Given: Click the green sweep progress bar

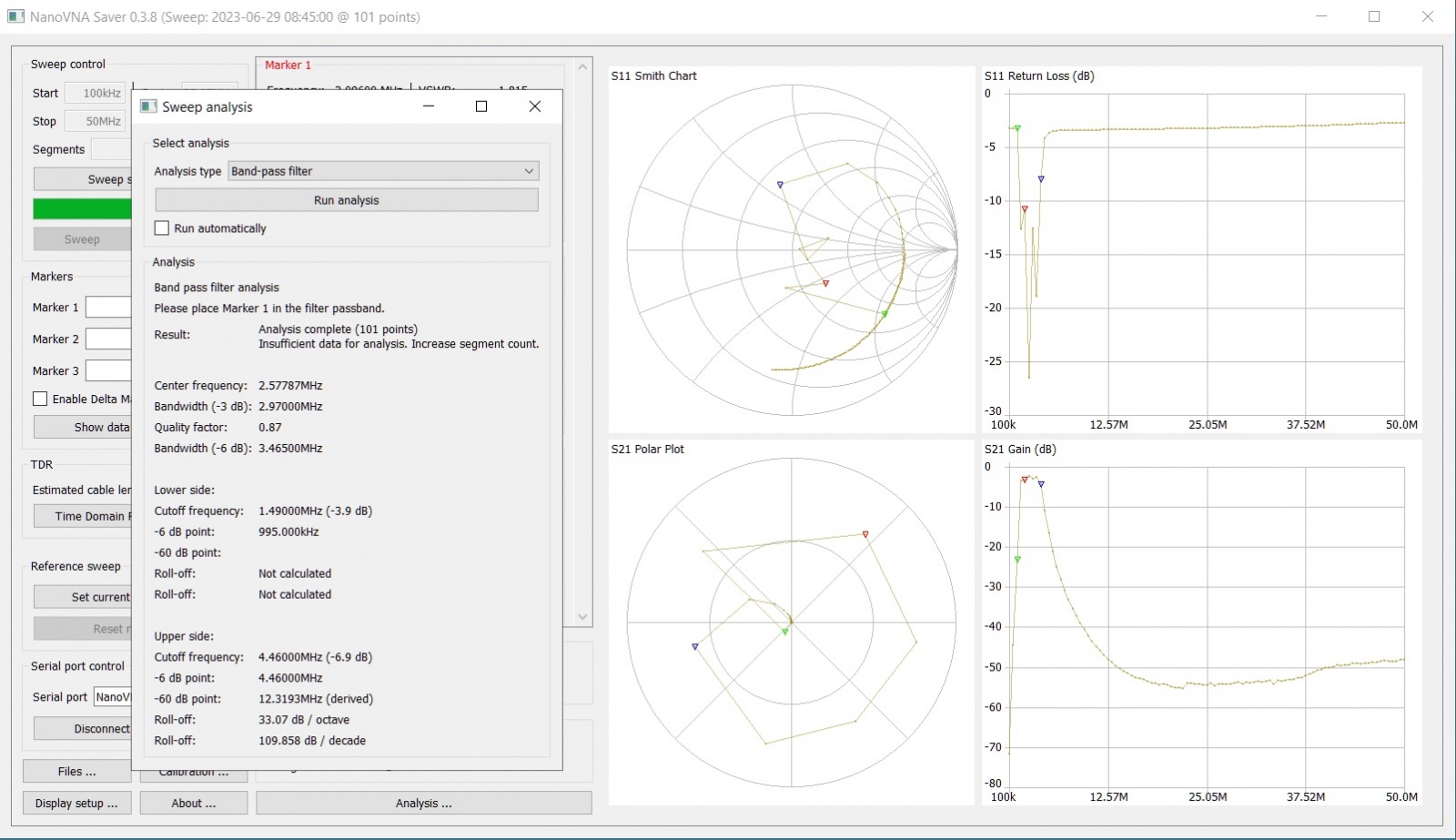Looking at the screenshot, I should click(82, 208).
